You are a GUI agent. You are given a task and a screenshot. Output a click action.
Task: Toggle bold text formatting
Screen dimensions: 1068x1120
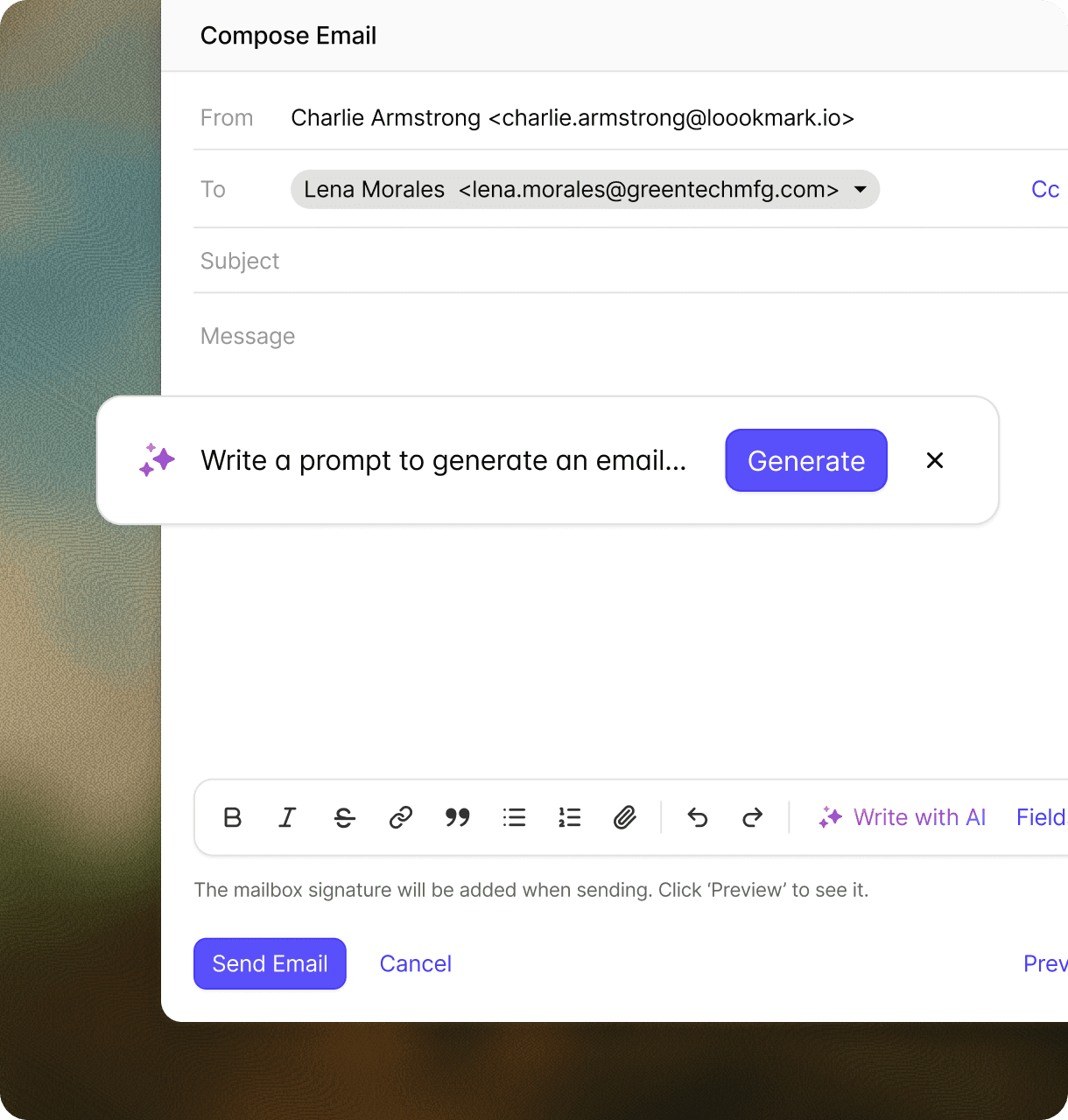tap(232, 817)
